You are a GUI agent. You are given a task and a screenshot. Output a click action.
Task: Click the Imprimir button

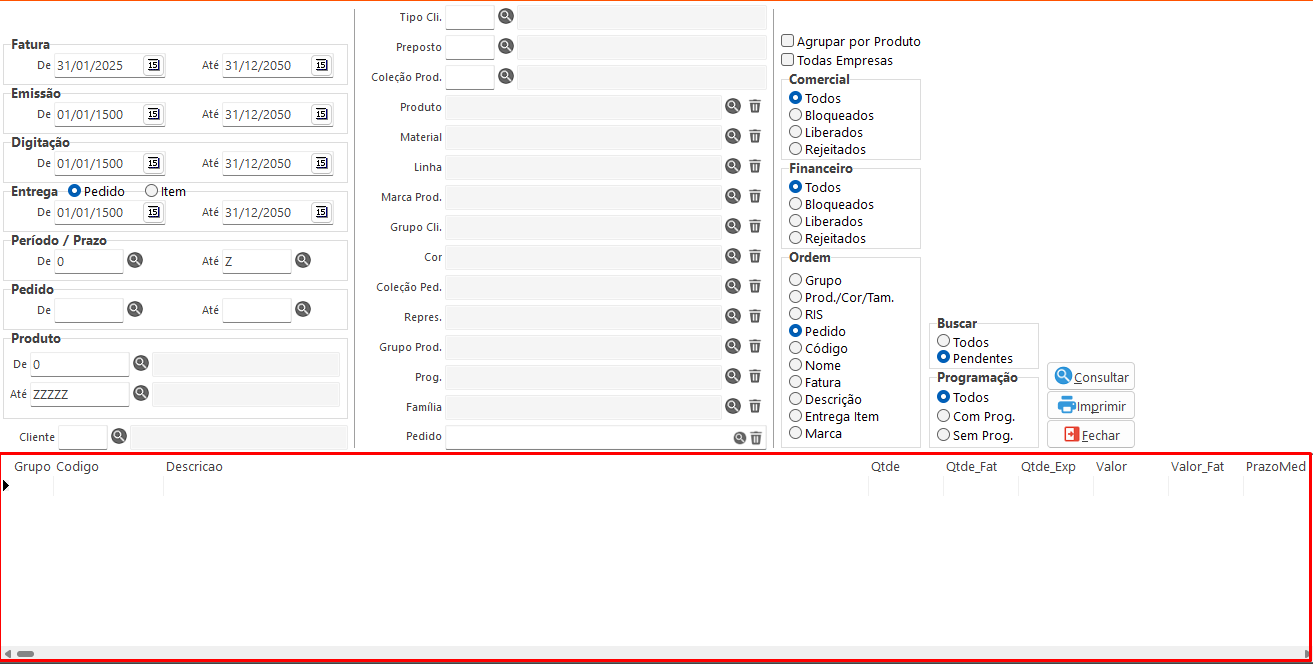pos(1090,406)
